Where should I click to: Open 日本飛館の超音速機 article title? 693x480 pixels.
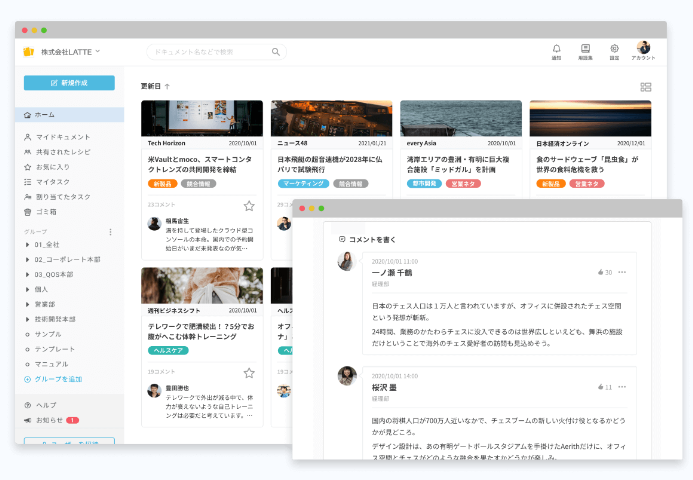(x=330, y=164)
